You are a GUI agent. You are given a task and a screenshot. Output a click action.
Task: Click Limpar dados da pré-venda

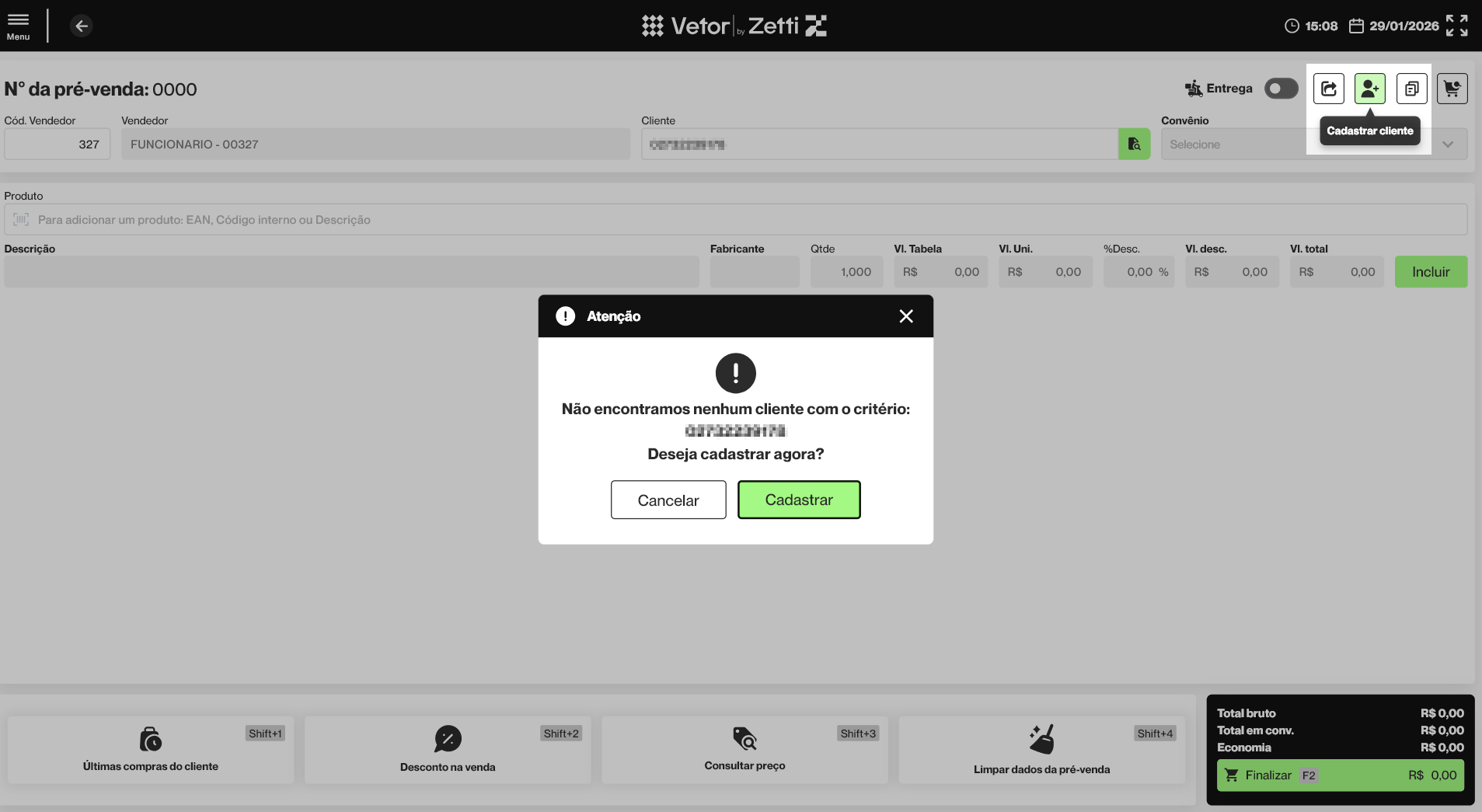pyautogui.click(x=1041, y=750)
